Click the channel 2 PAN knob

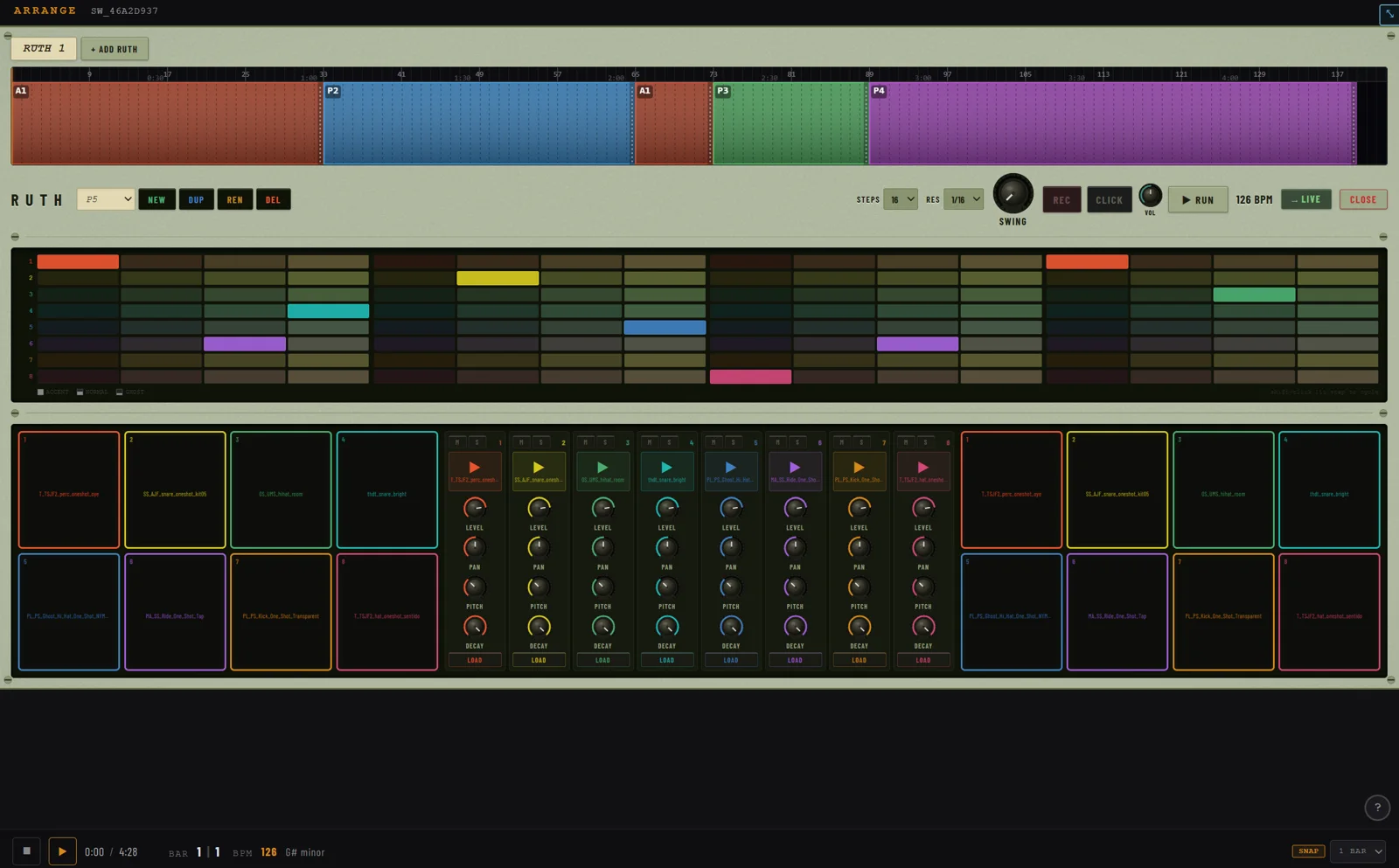pos(539,547)
